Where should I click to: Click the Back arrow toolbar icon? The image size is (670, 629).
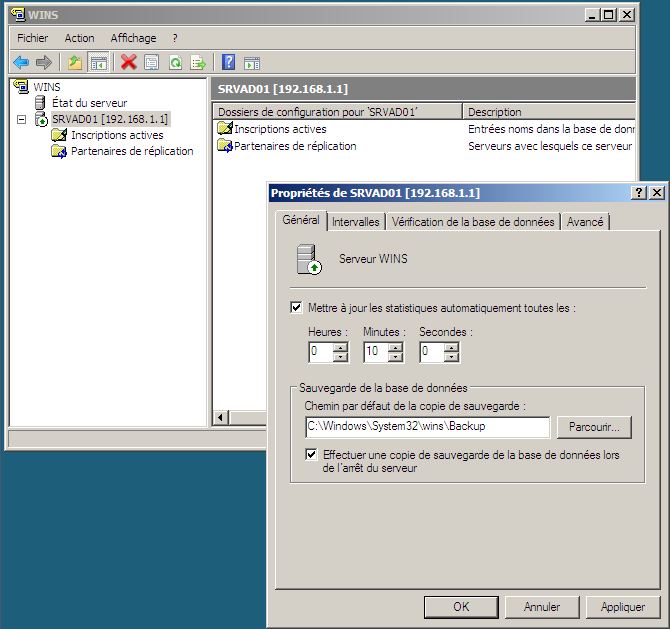tap(21, 62)
